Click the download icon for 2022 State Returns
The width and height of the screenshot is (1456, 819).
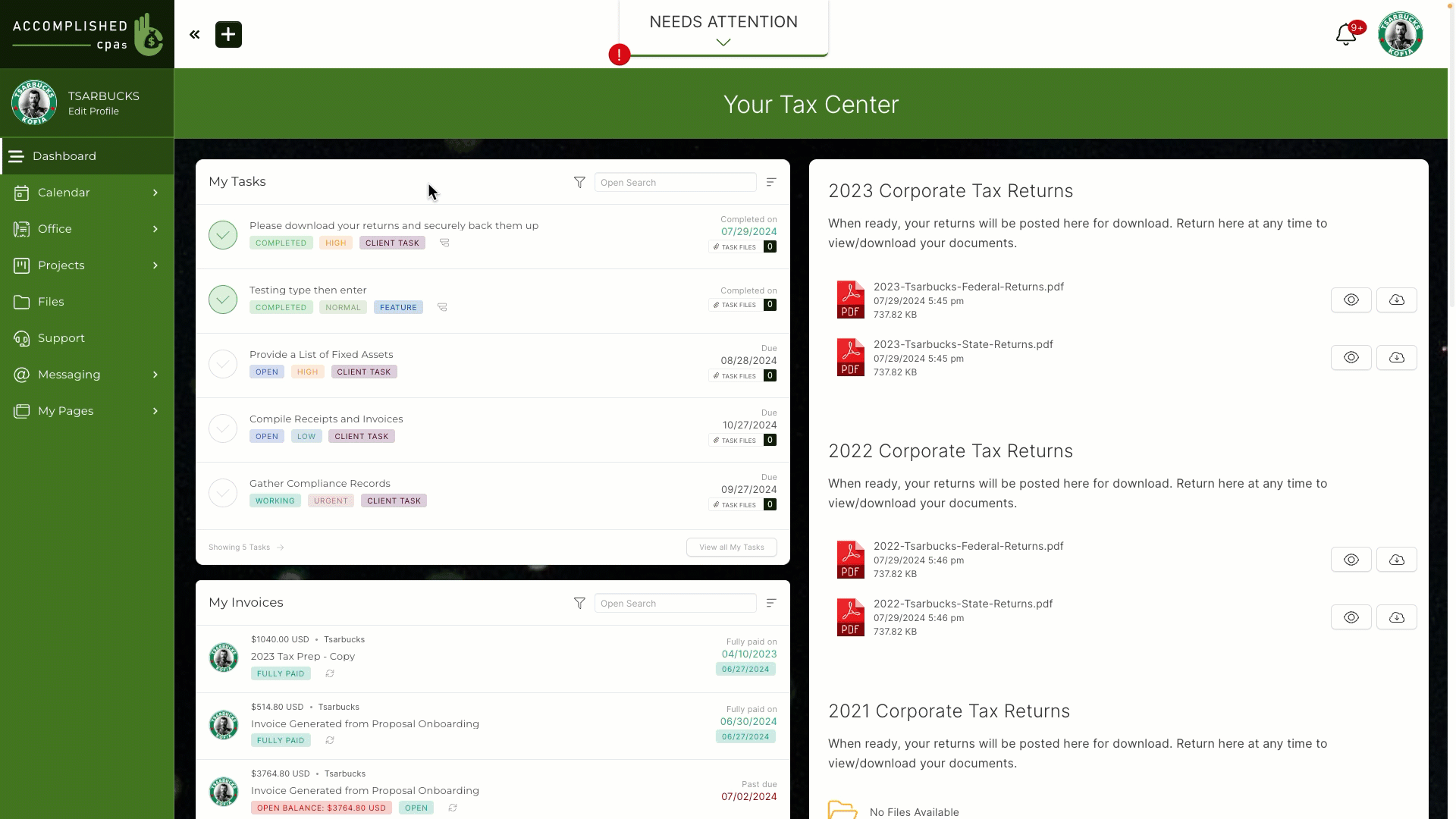pos(1396,616)
